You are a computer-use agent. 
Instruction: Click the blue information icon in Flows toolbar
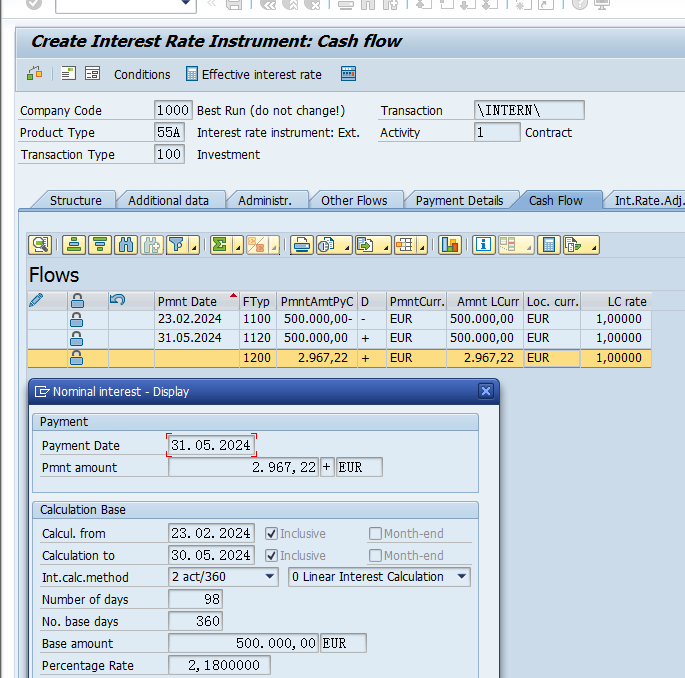click(484, 244)
